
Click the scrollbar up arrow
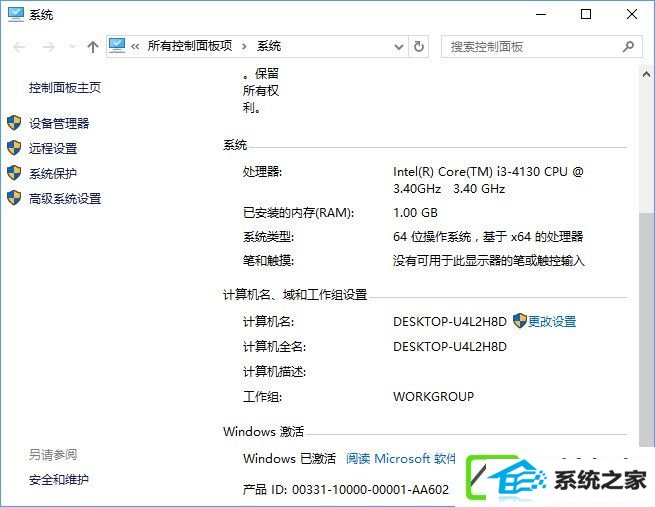tap(646, 75)
